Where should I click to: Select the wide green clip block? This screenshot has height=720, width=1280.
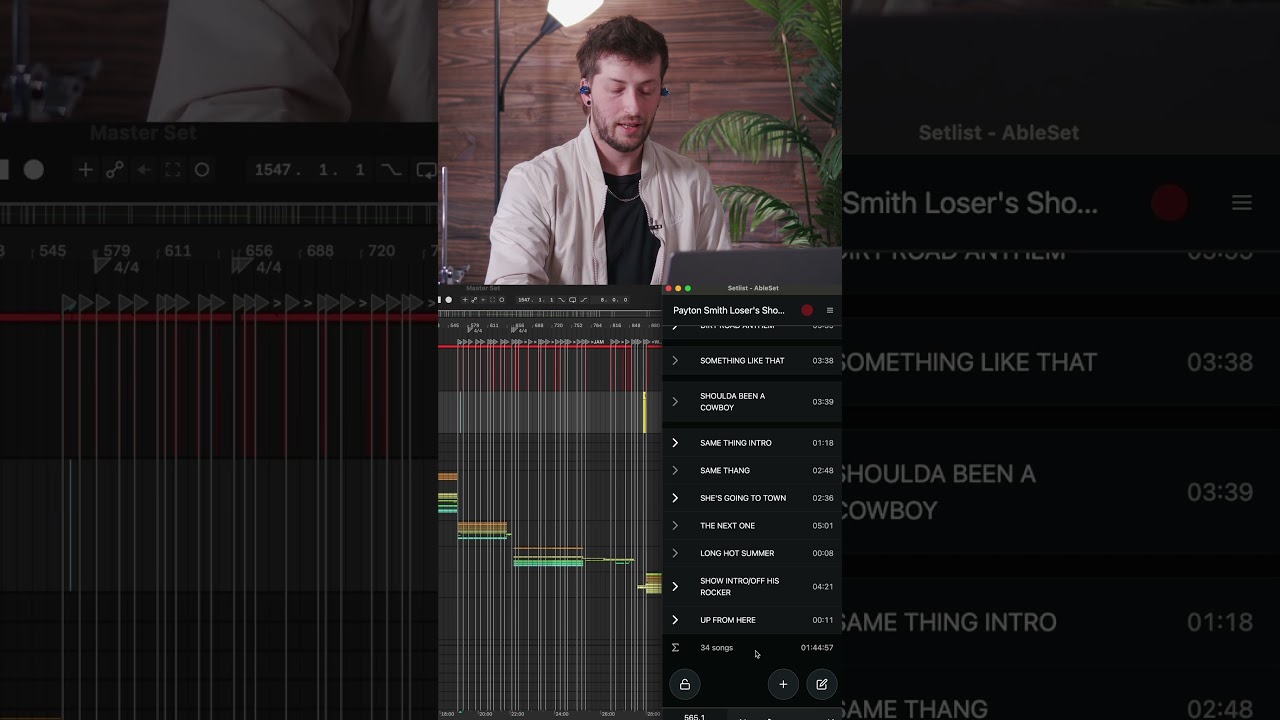pyautogui.click(x=548, y=562)
